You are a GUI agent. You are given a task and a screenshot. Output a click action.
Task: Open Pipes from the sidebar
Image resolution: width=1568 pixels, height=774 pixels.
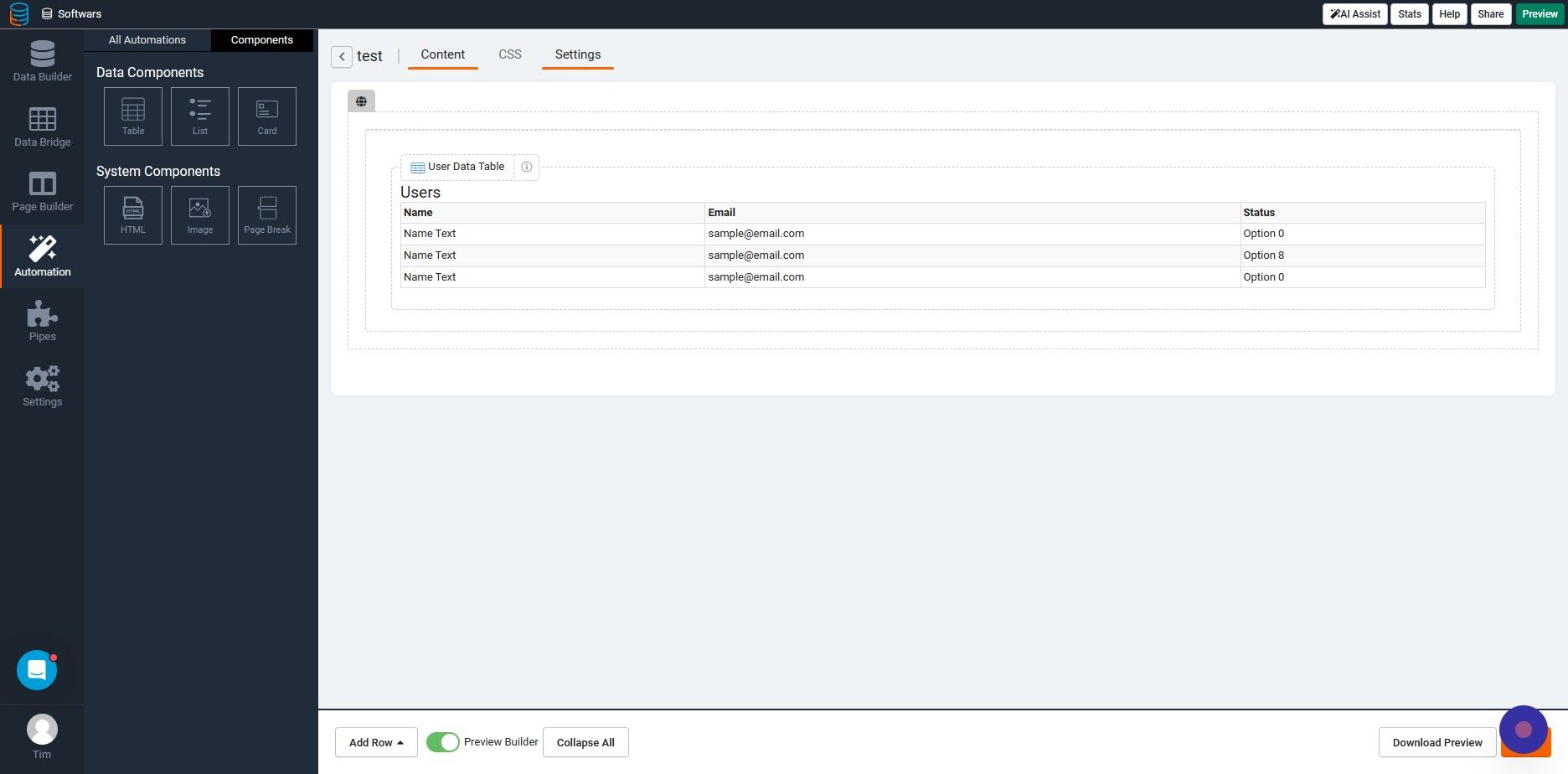pyautogui.click(x=41, y=321)
